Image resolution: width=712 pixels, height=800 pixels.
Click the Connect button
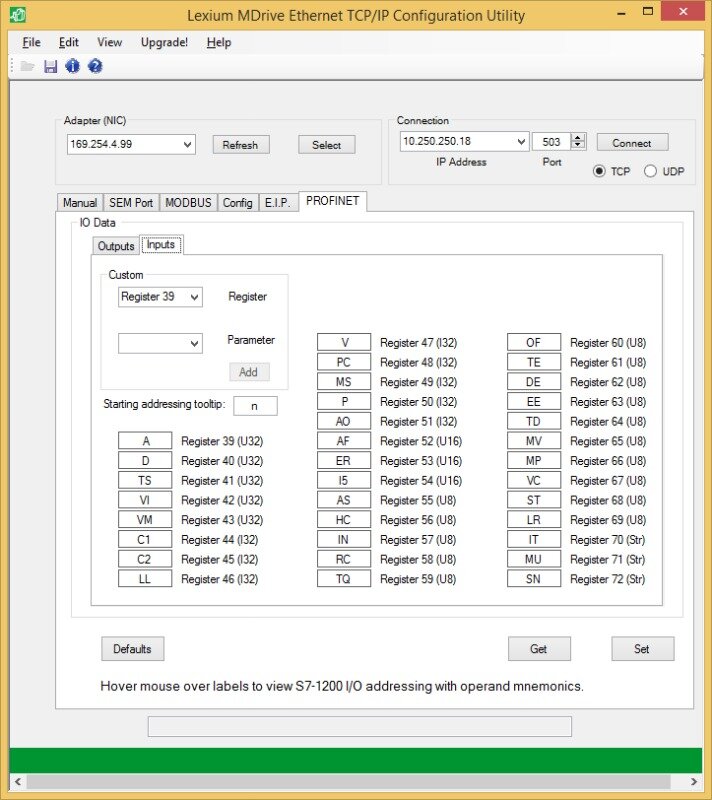click(632, 143)
